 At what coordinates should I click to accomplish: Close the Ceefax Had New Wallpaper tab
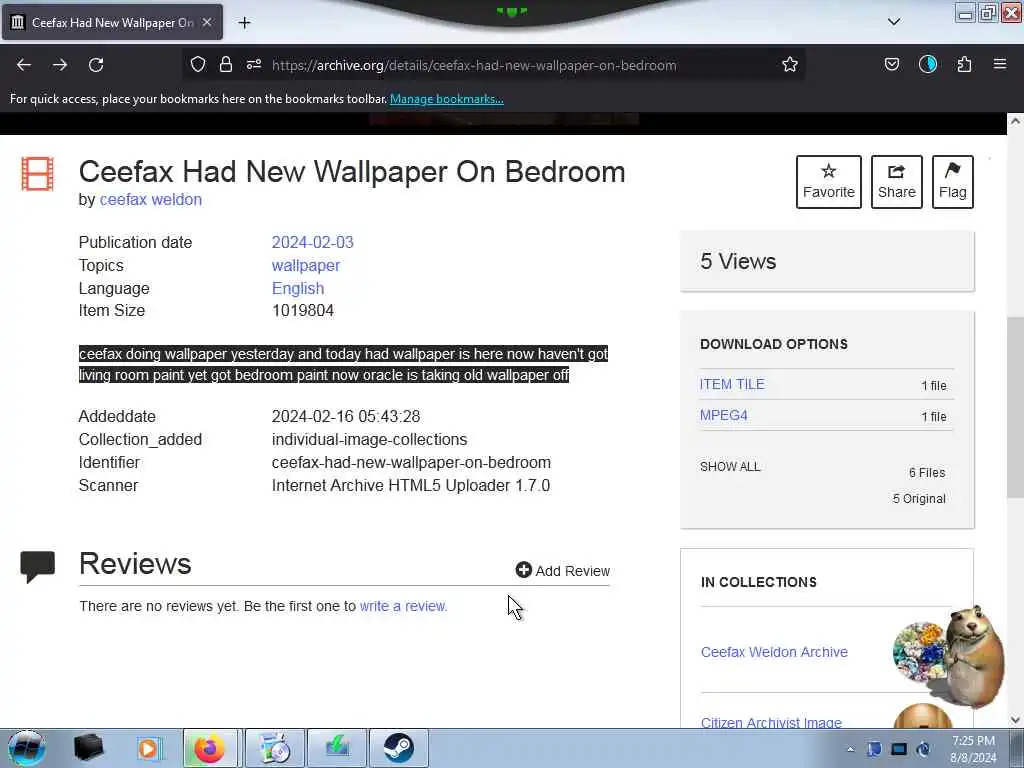[x=207, y=22]
